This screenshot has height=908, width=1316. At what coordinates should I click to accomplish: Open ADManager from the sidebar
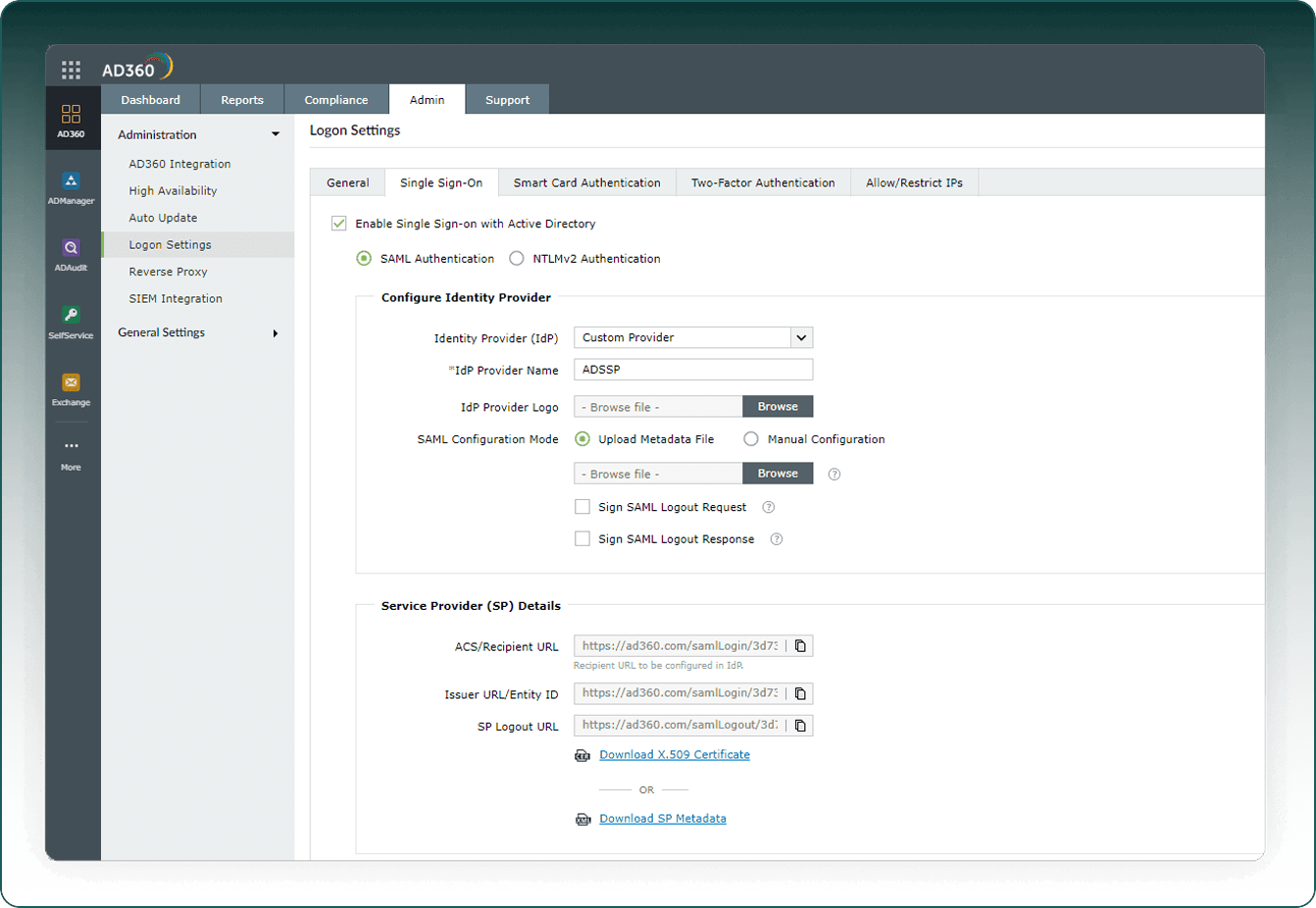click(71, 188)
